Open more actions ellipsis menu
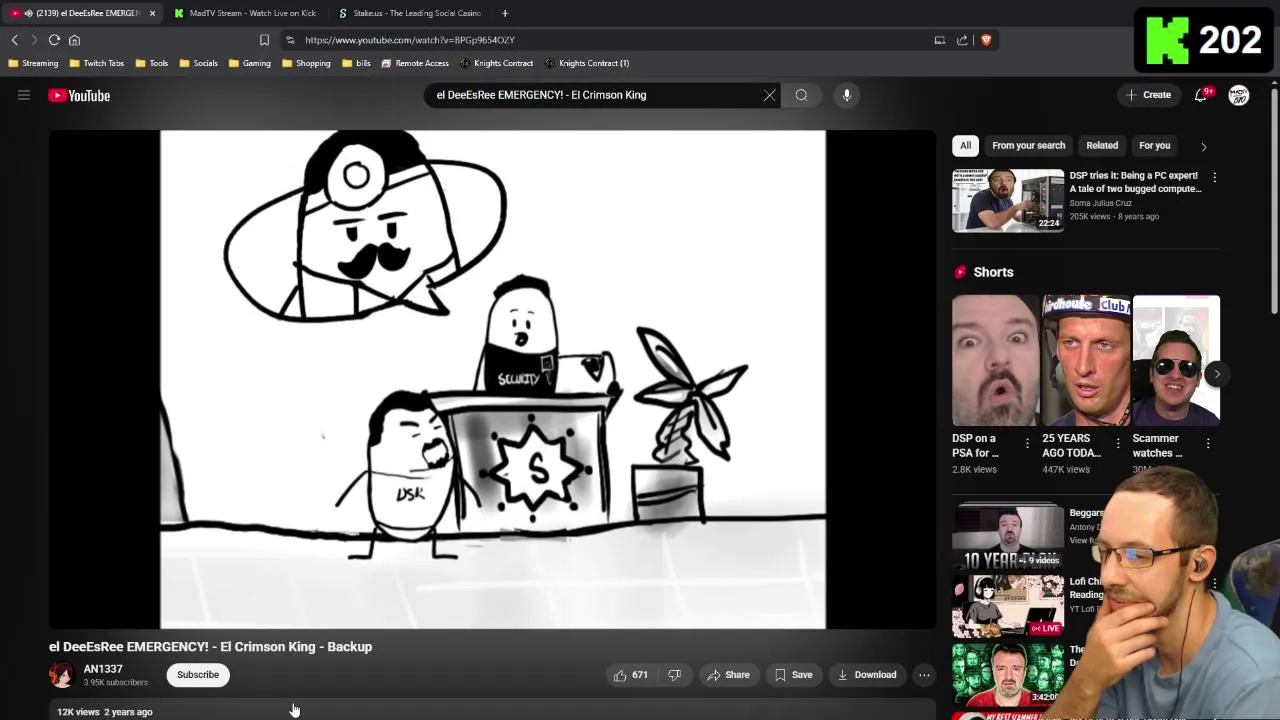The height and width of the screenshot is (720, 1280). click(x=924, y=675)
